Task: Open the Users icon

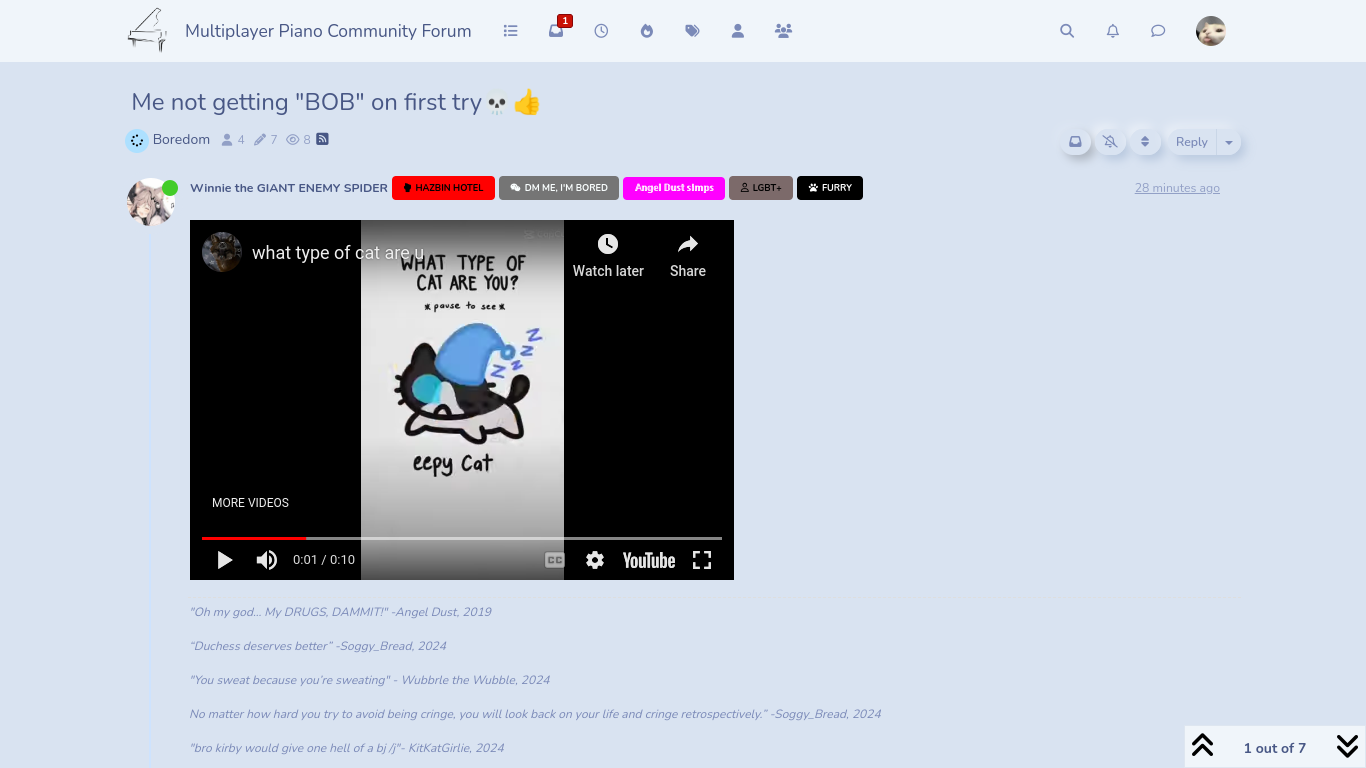Action: [x=738, y=31]
